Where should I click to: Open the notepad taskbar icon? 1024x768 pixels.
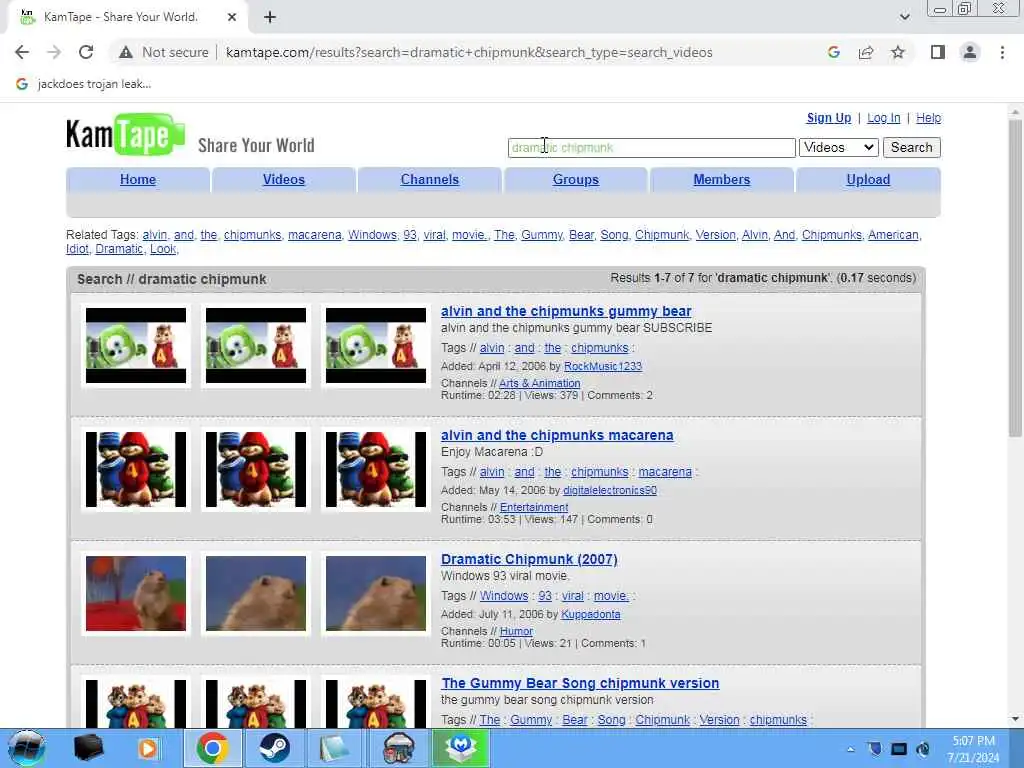pos(336,748)
